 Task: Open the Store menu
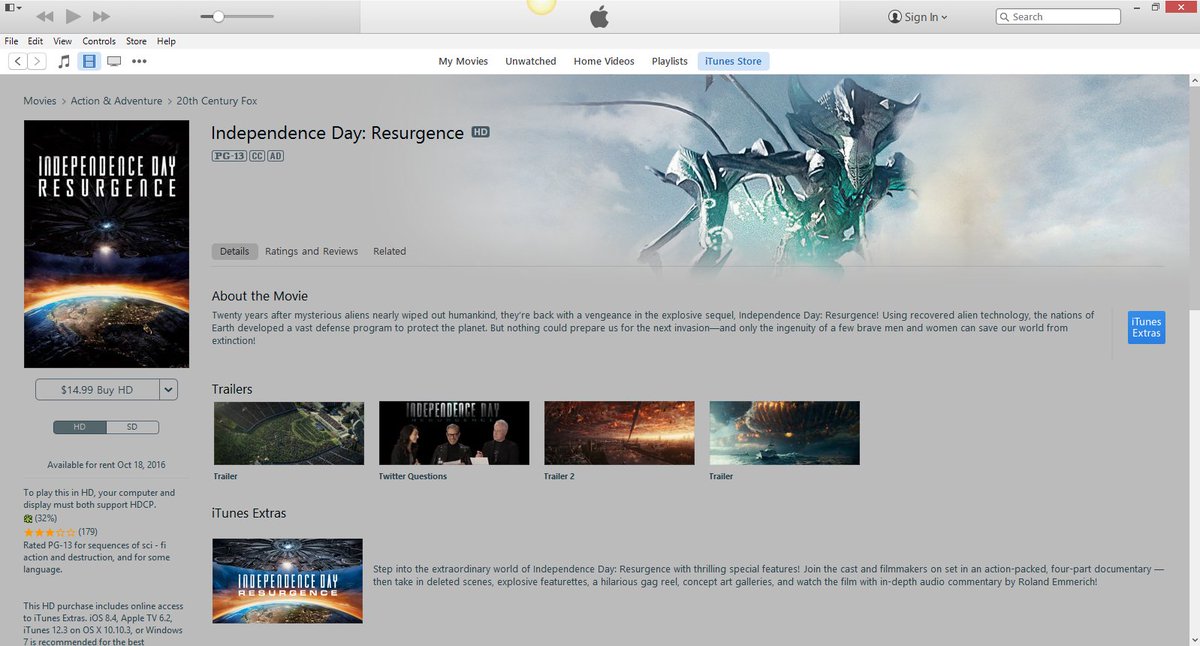point(136,41)
